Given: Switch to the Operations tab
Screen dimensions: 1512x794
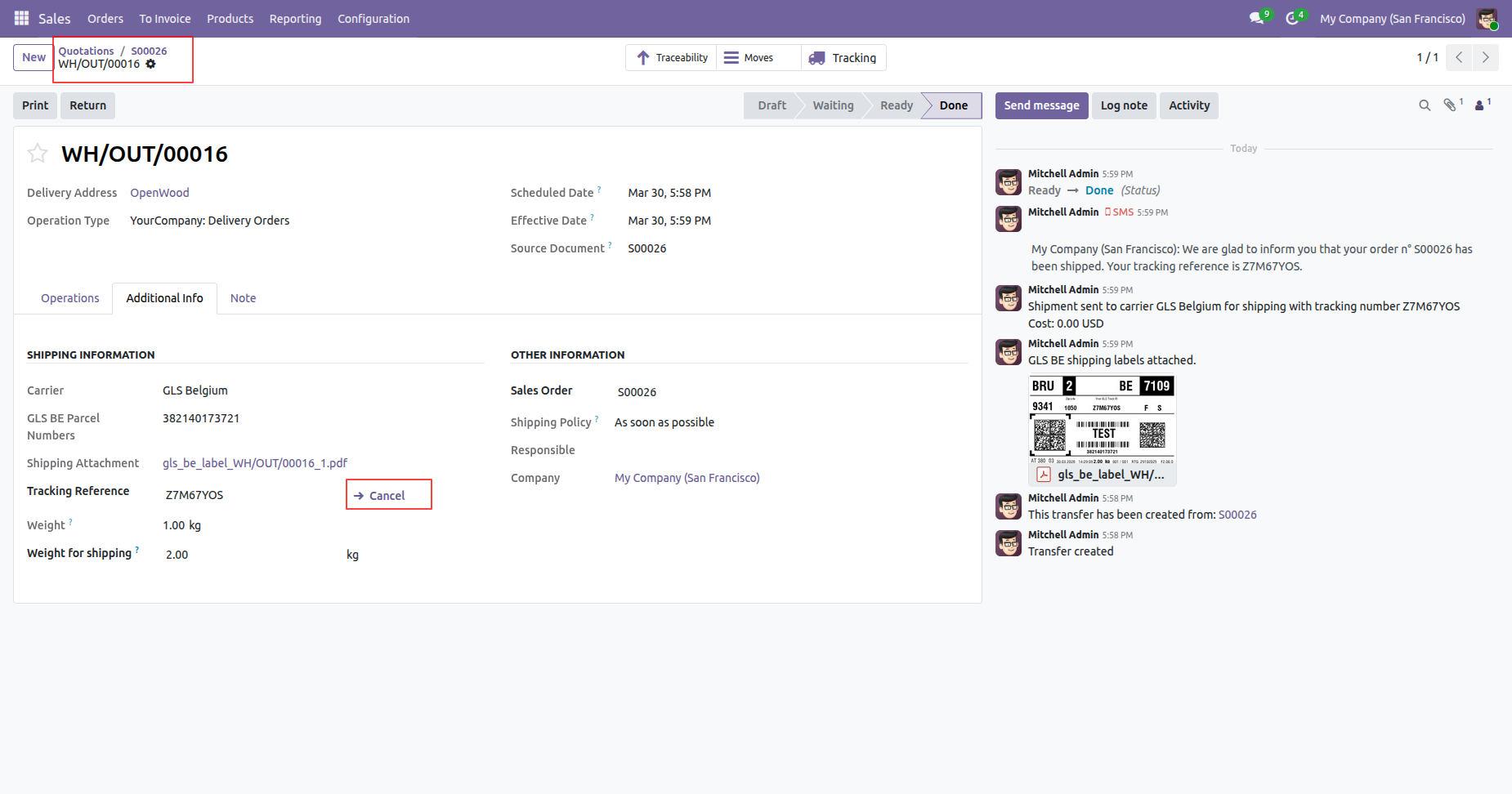Looking at the screenshot, I should click(70, 298).
